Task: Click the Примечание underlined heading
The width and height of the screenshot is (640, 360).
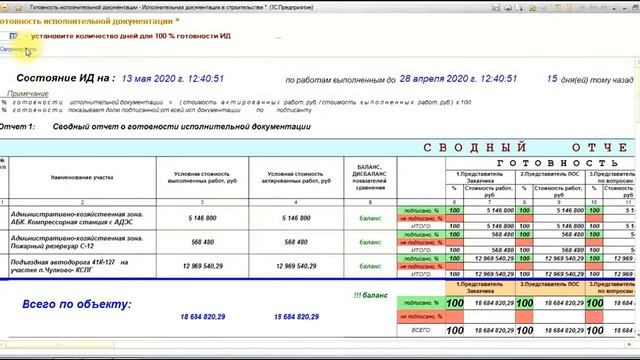Action: [x=28, y=93]
